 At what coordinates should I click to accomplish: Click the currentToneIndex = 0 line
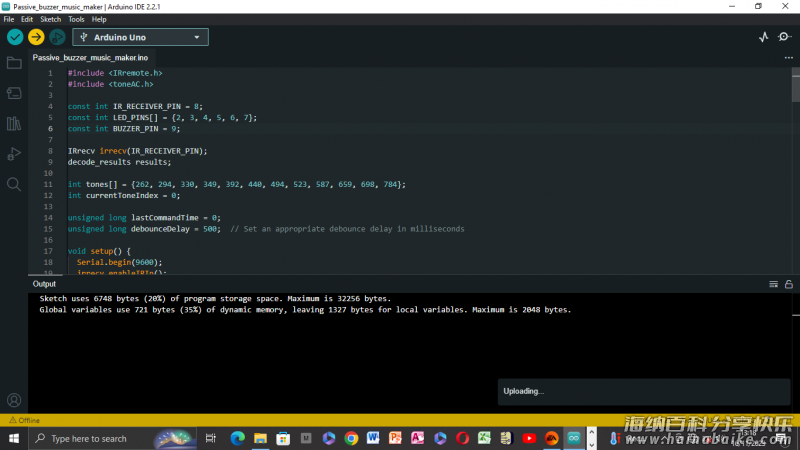click(x=124, y=195)
